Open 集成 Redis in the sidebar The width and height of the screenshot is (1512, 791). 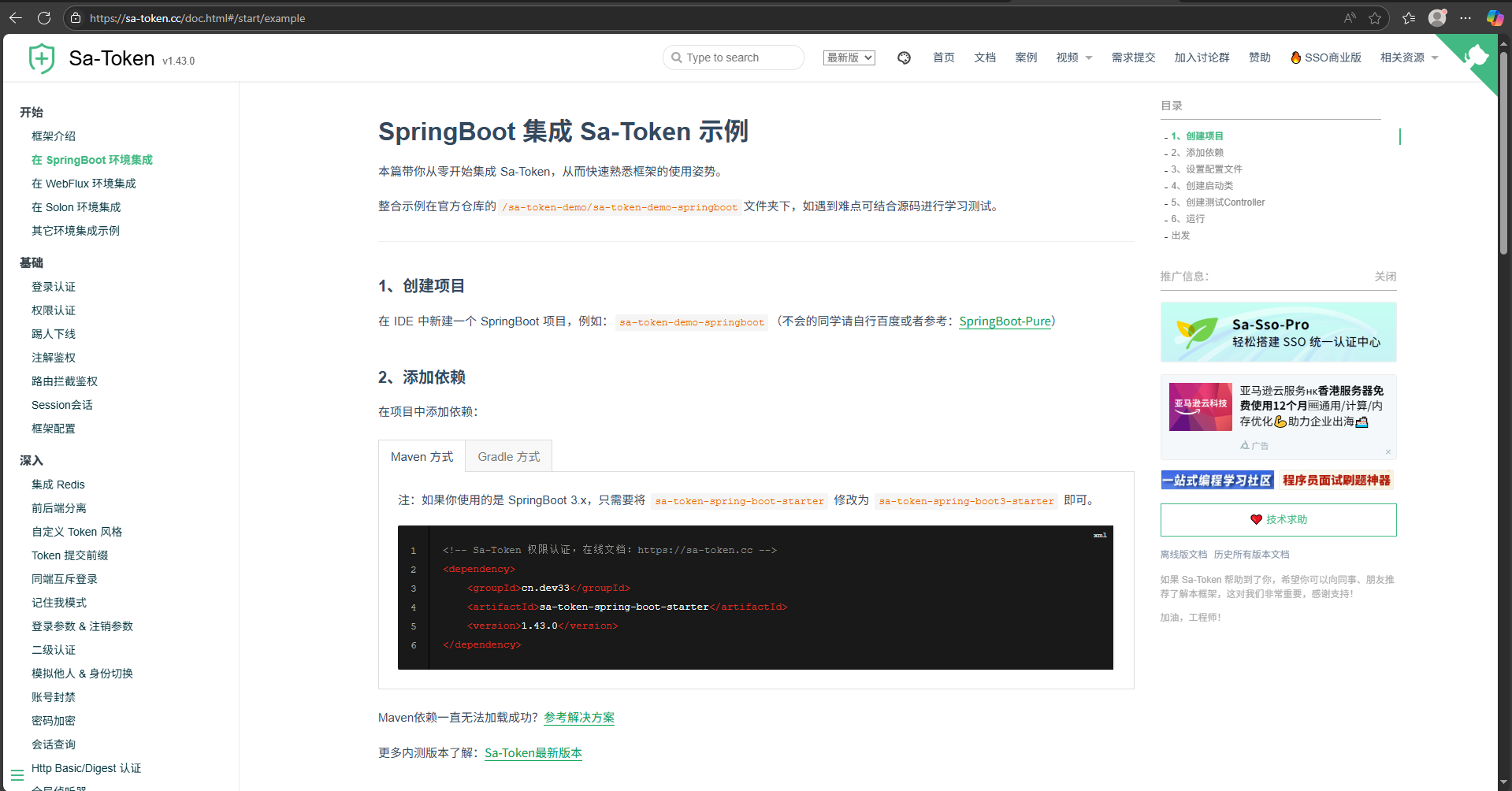tap(58, 485)
